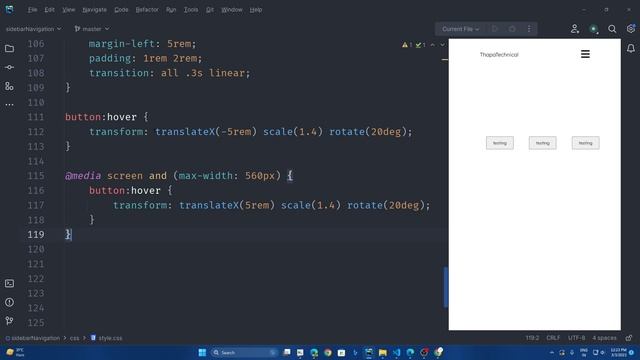Click the green circular status icon
This screenshot has width=640, height=360.
coord(593,29)
